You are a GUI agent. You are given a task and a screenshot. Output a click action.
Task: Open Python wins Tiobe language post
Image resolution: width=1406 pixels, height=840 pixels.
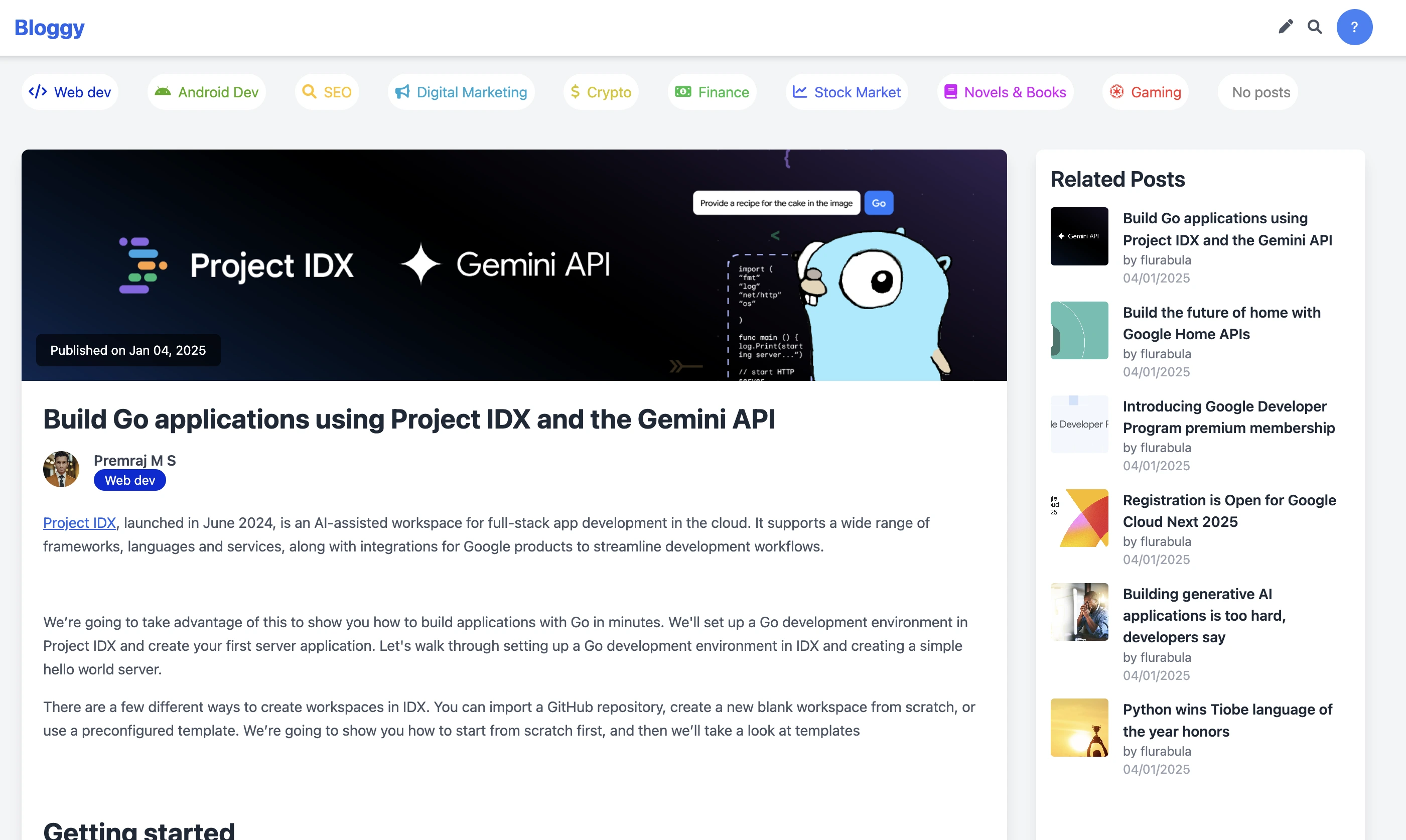click(1227, 720)
